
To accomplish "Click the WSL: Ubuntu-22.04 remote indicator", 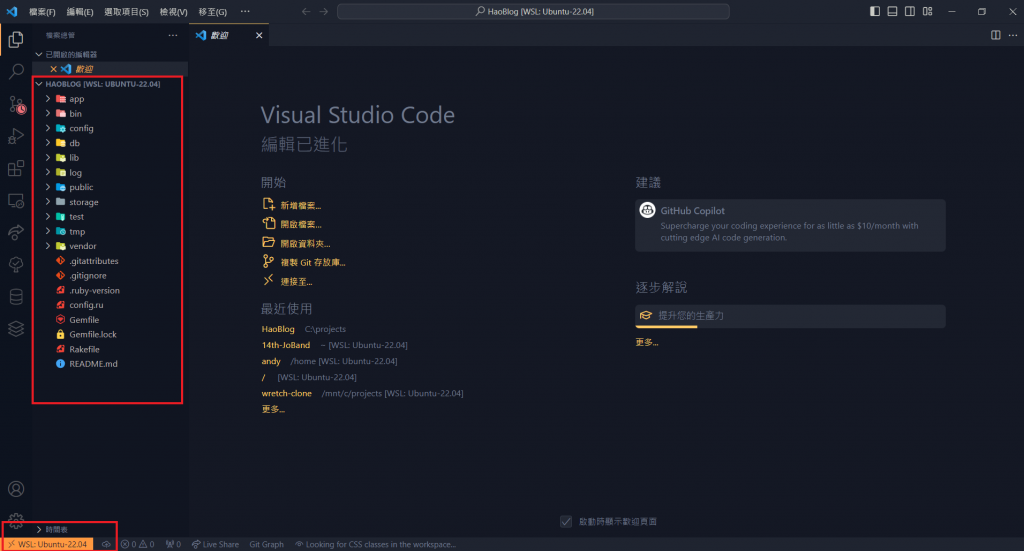I will pos(47,544).
